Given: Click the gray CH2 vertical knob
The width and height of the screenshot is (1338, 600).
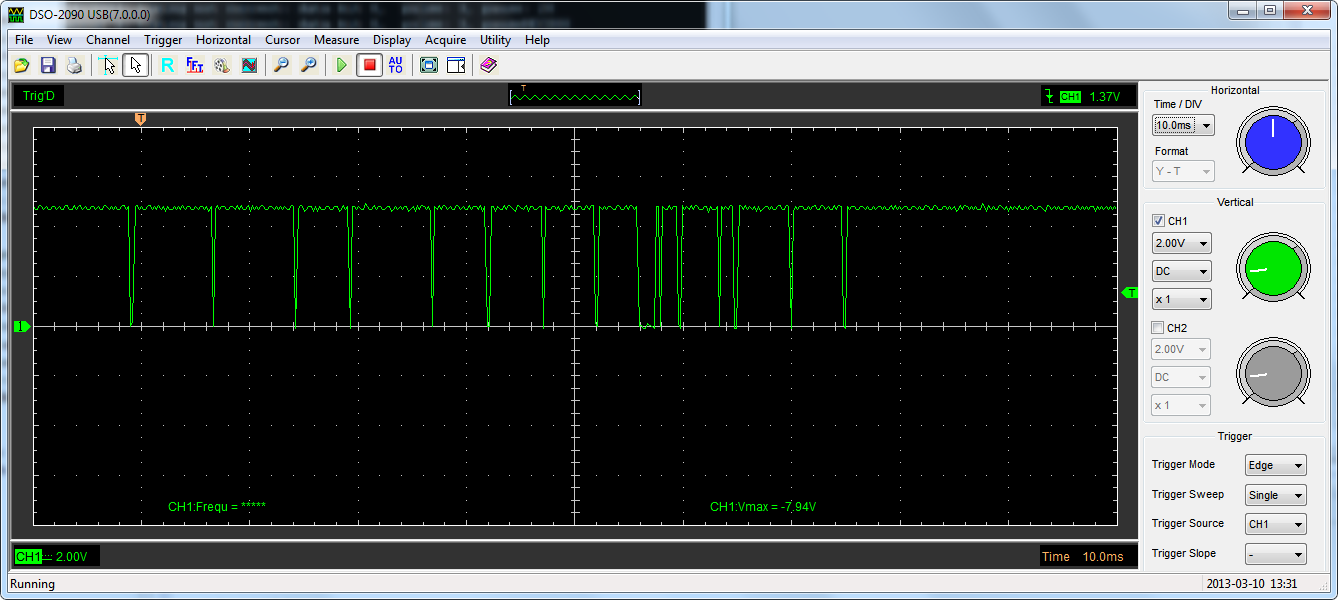Looking at the screenshot, I should pos(1273,374).
